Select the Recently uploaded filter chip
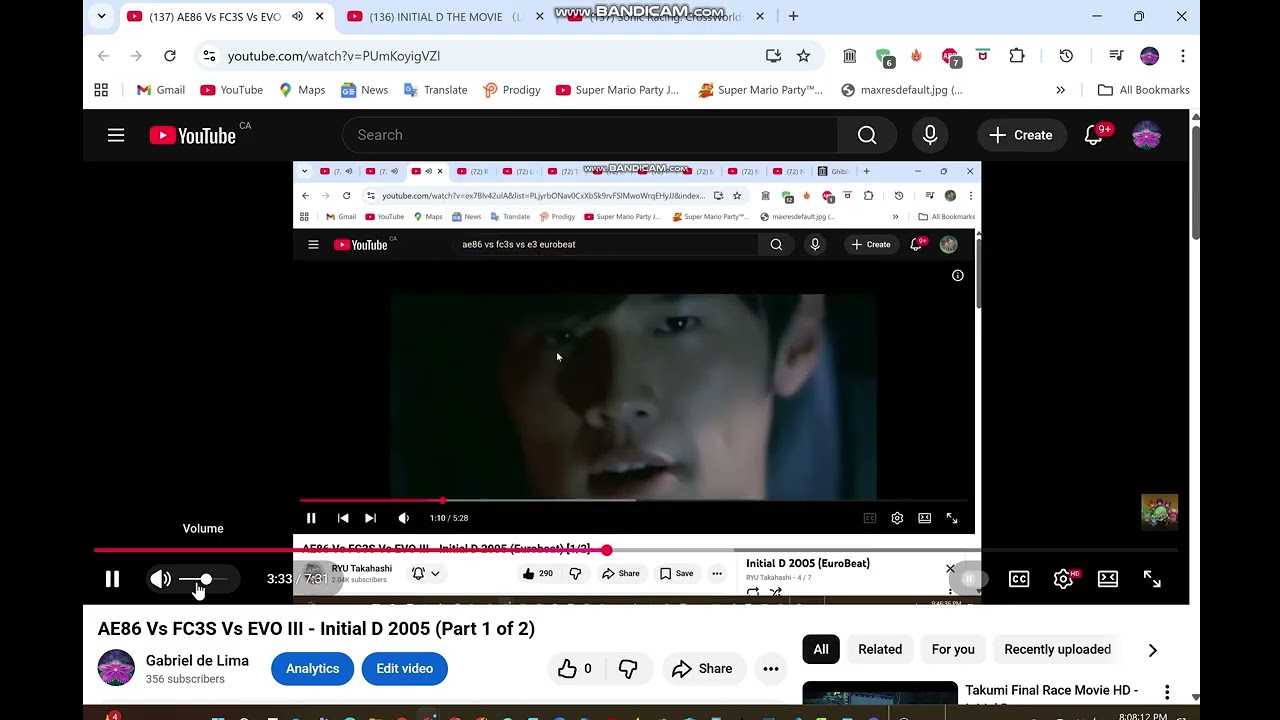1280x720 pixels. coord(1057,650)
